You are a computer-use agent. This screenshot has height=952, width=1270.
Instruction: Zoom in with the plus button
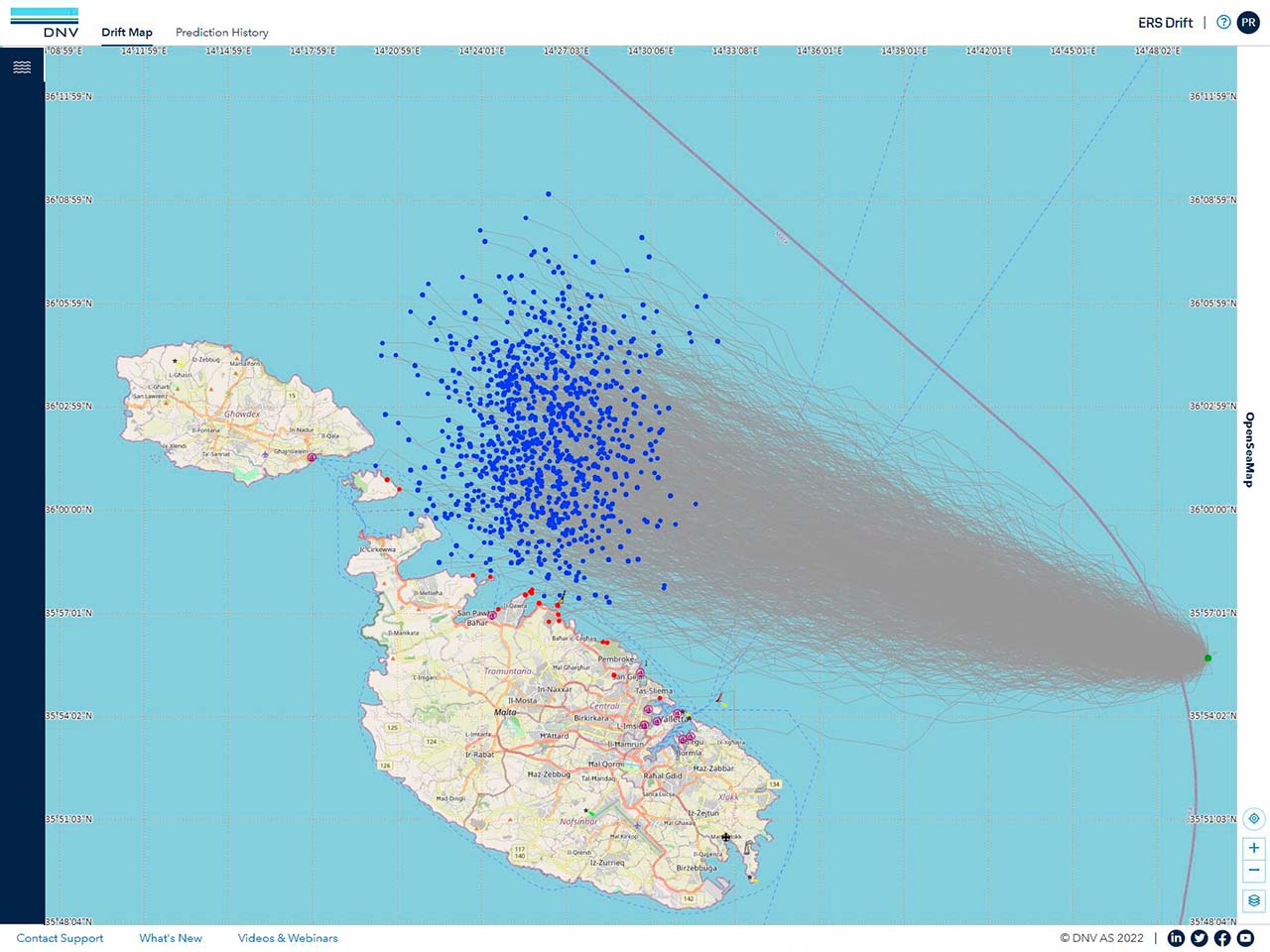1254,848
